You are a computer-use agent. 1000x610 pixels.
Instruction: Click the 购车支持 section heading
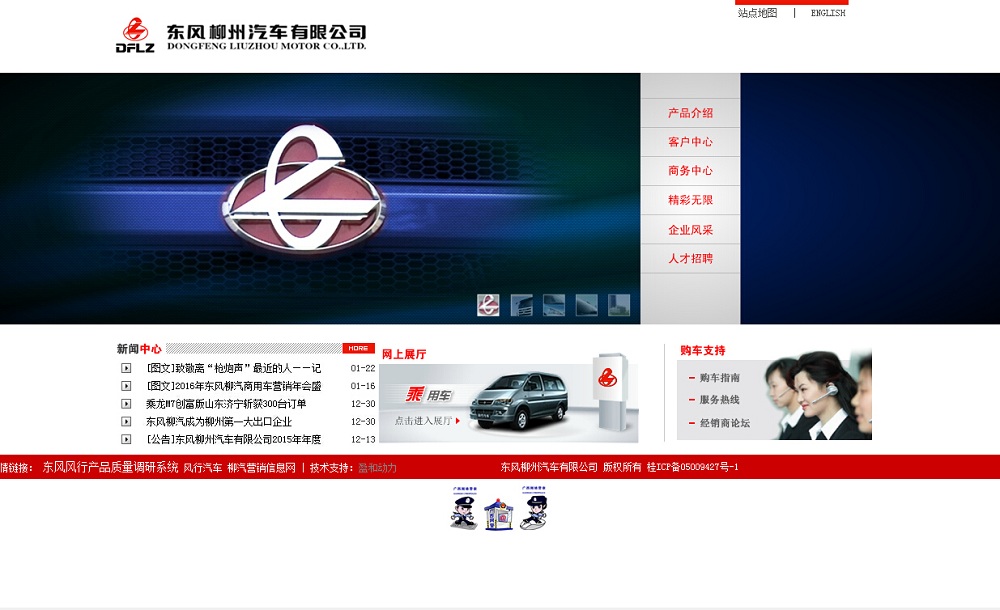tap(703, 350)
